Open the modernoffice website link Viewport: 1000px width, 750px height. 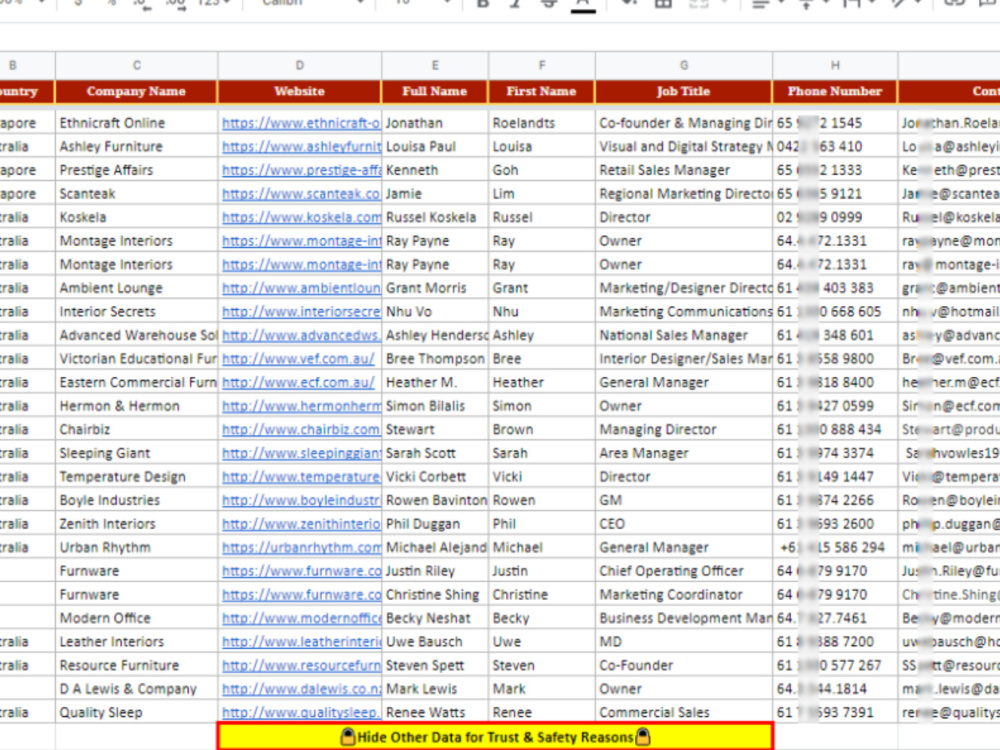301,619
